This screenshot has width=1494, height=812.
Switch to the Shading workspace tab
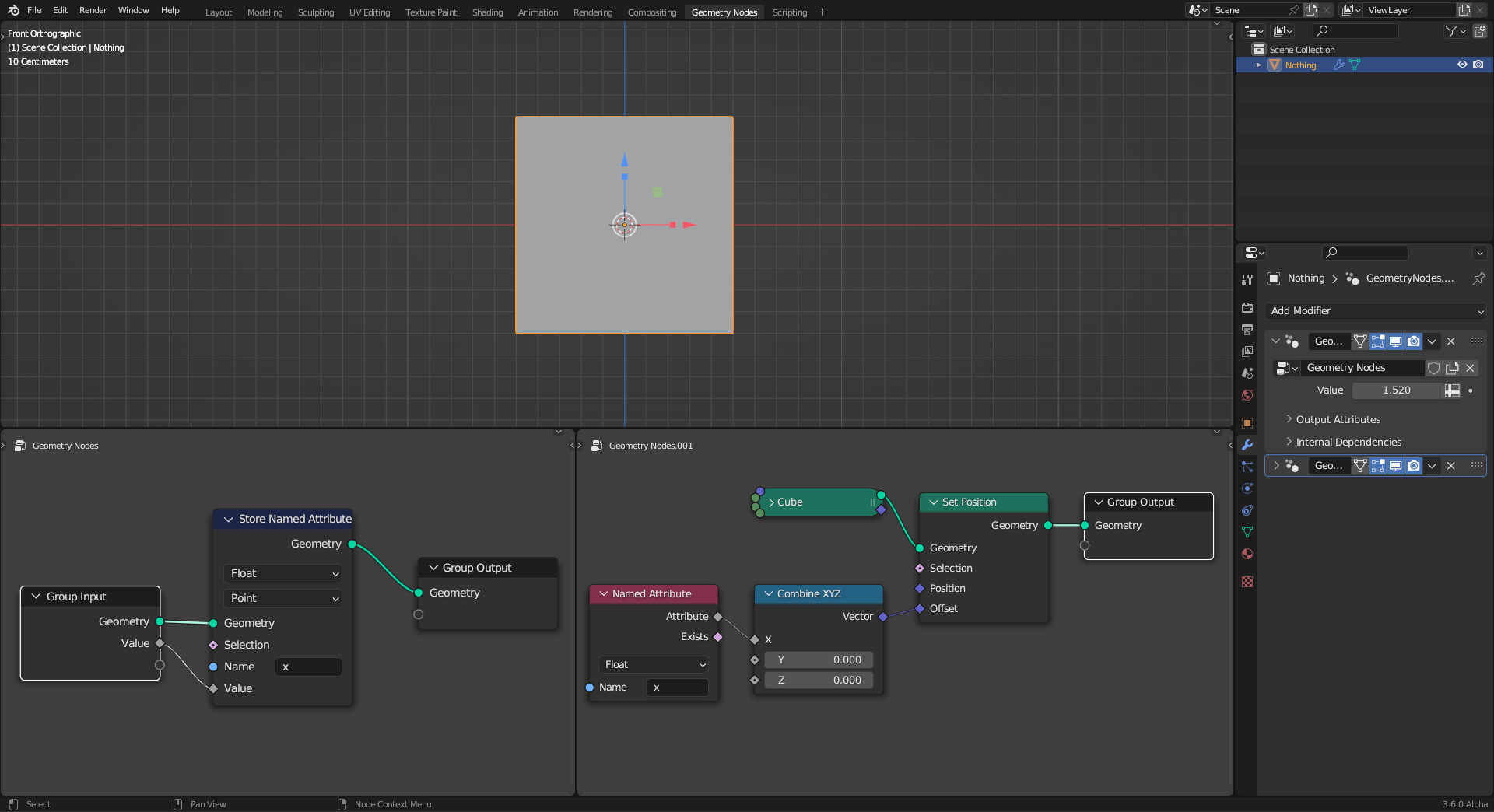487,12
